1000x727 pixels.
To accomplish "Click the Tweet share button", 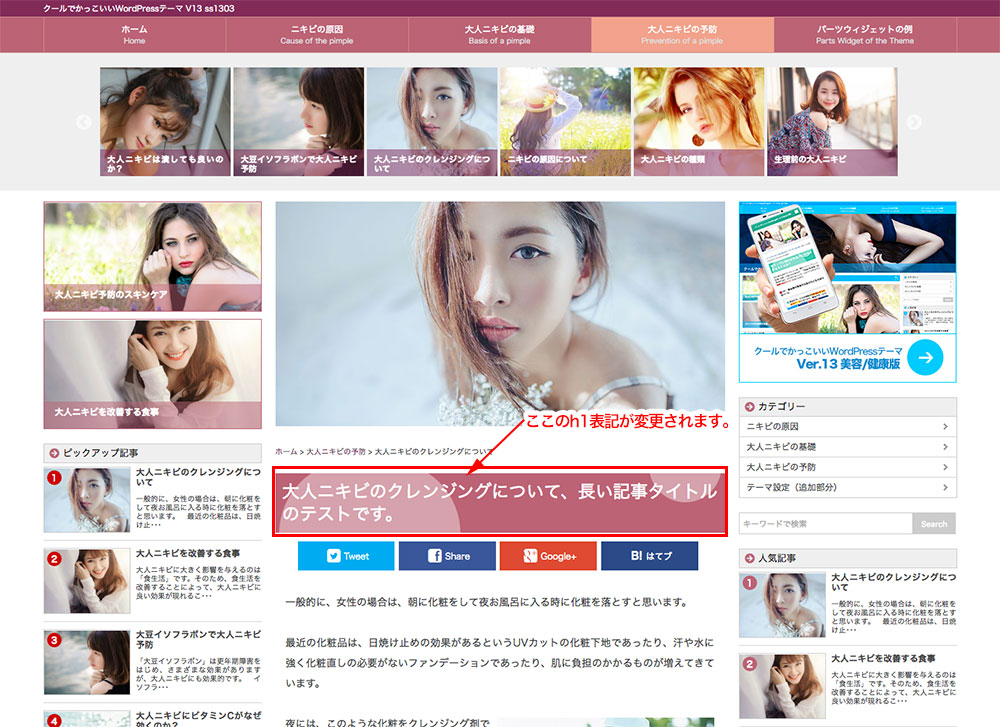I will pos(346,556).
